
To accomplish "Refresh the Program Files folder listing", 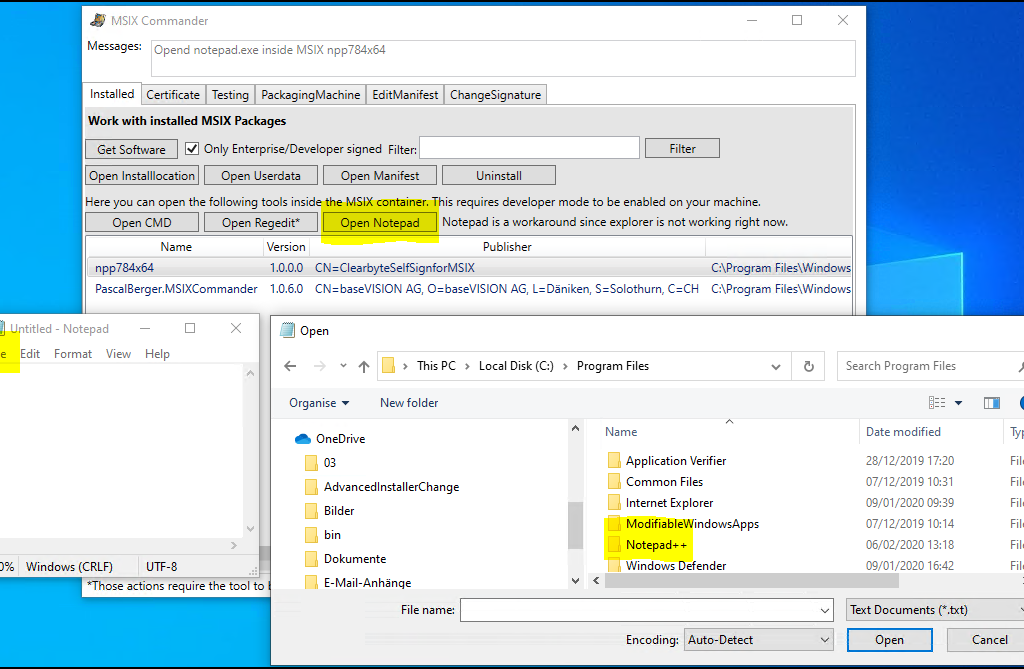I will coord(808,366).
